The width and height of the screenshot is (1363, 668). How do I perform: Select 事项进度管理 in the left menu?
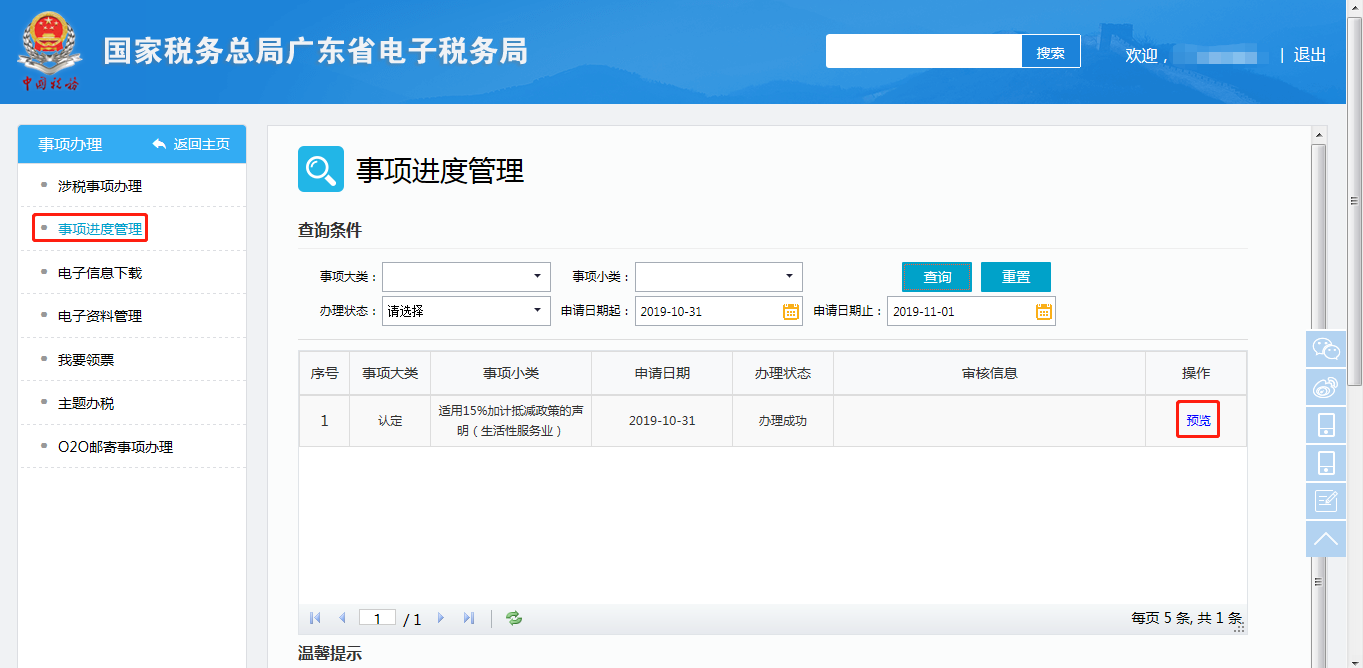click(88, 228)
